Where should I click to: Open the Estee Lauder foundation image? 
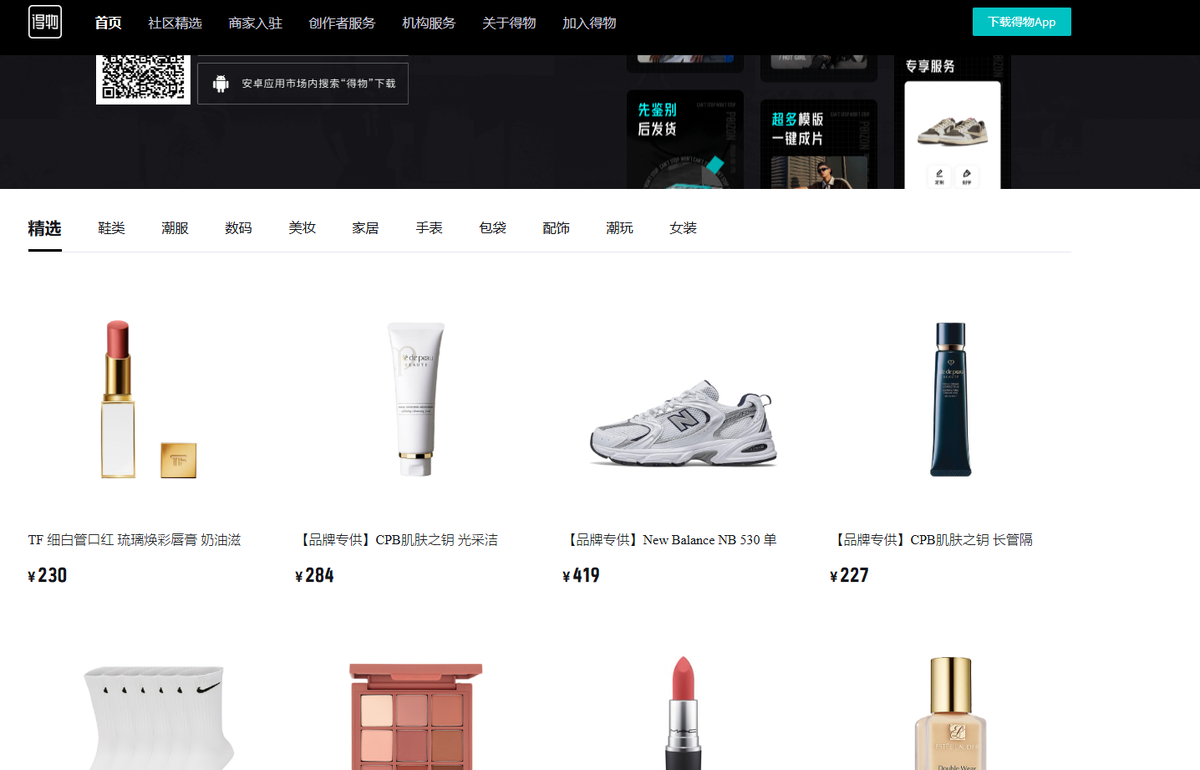pos(950,712)
